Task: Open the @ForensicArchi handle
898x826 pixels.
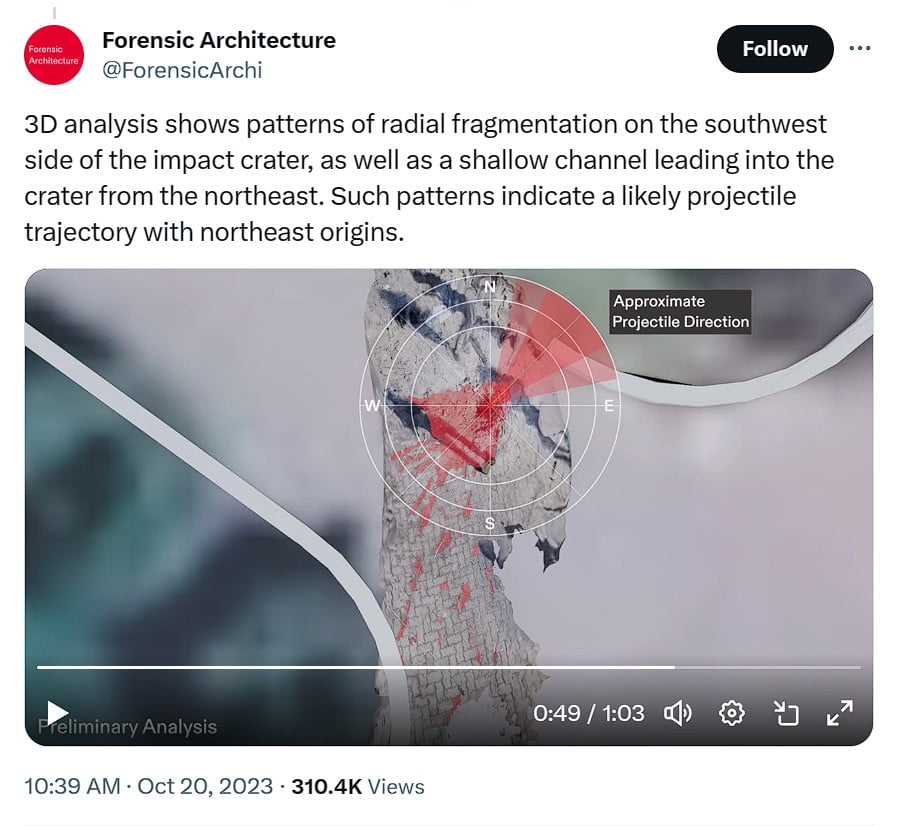Action: click(182, 70)
